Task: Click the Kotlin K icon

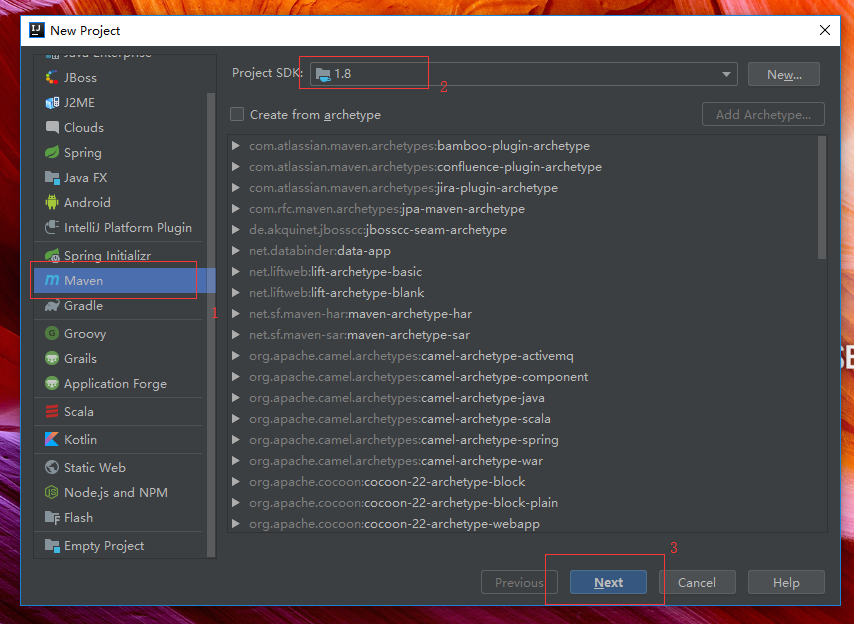Action: click(x=52, y=439)
